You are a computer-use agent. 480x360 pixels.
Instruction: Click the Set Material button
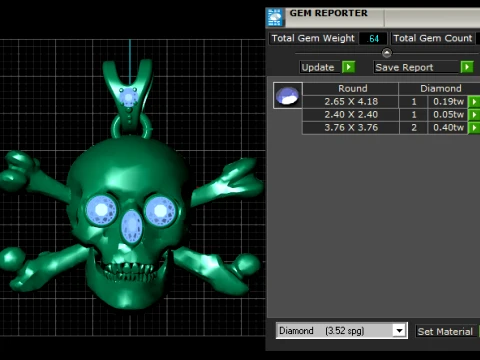pyautogui.click(x=445, y=331)
